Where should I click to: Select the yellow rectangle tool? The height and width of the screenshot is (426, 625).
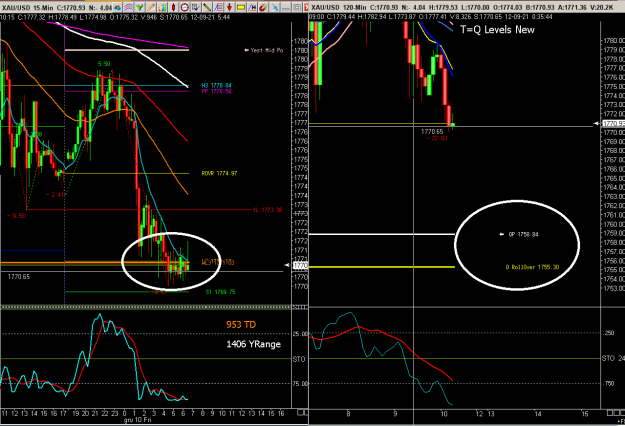(x=241, y=7)
